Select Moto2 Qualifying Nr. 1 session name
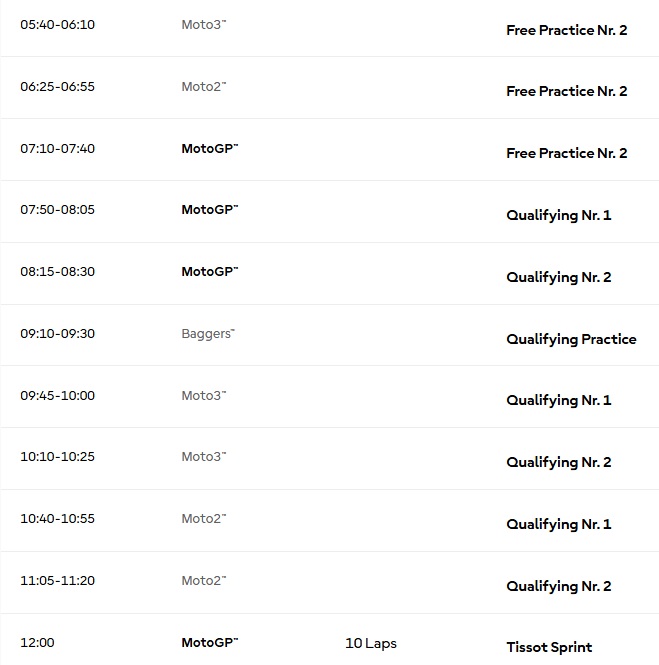Image resolution: width=659 pixels, height=665 pixels. pyautogui.click(x=558, y=525)
